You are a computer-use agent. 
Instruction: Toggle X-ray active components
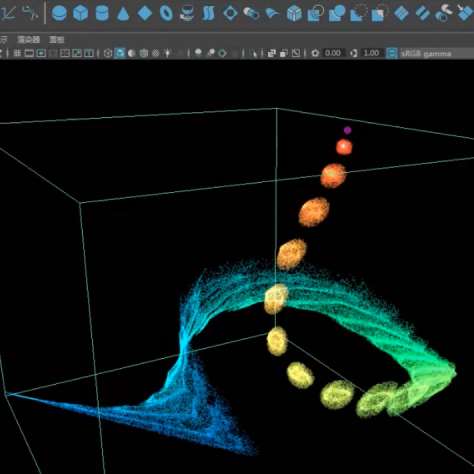click(x=284, y=53)
